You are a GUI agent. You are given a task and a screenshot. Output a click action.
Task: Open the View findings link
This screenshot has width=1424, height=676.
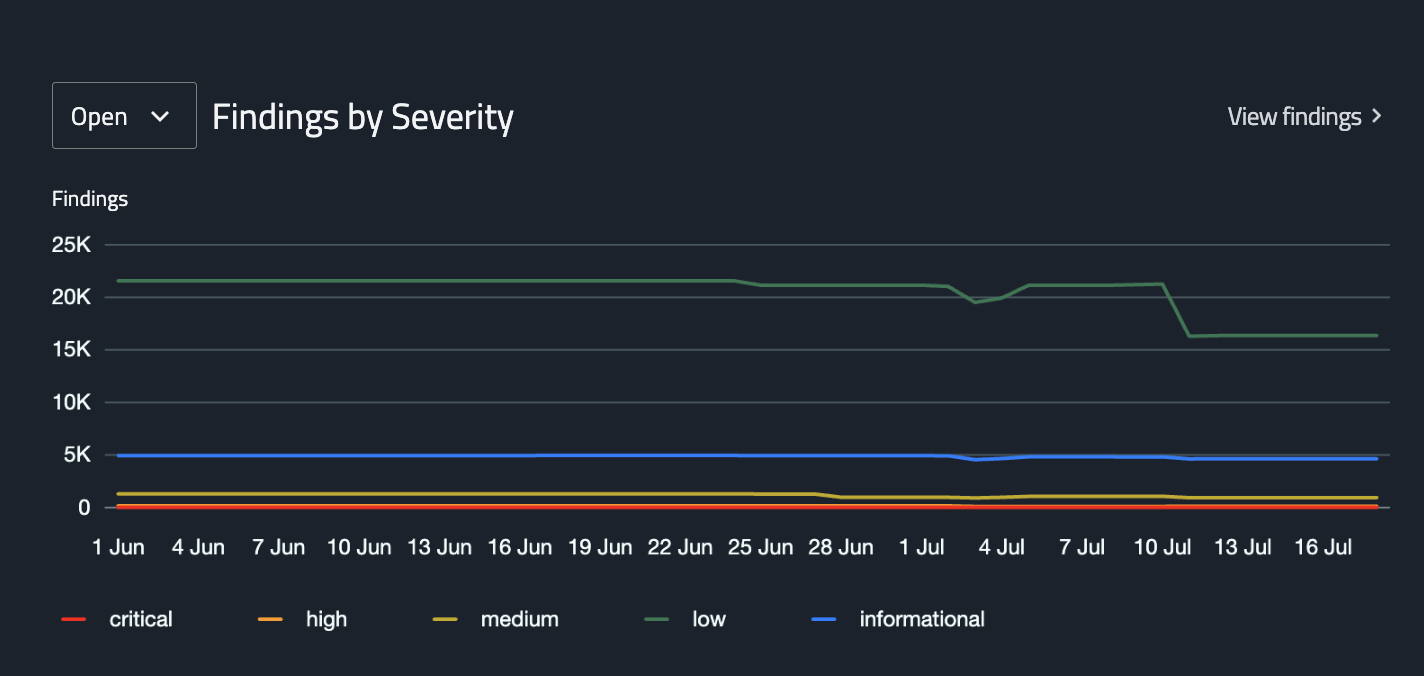tap(1294, 117)
